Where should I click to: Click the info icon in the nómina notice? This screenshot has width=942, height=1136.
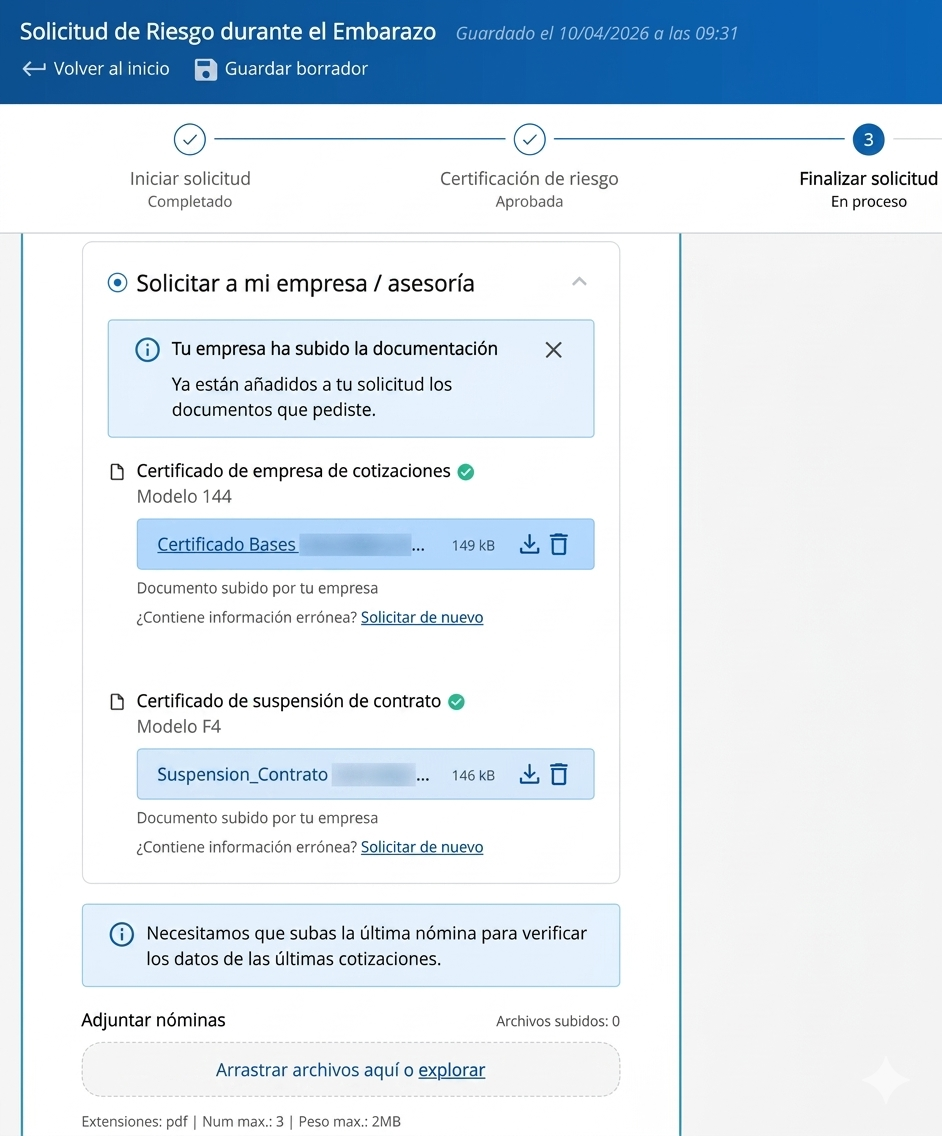click(121, 934)
